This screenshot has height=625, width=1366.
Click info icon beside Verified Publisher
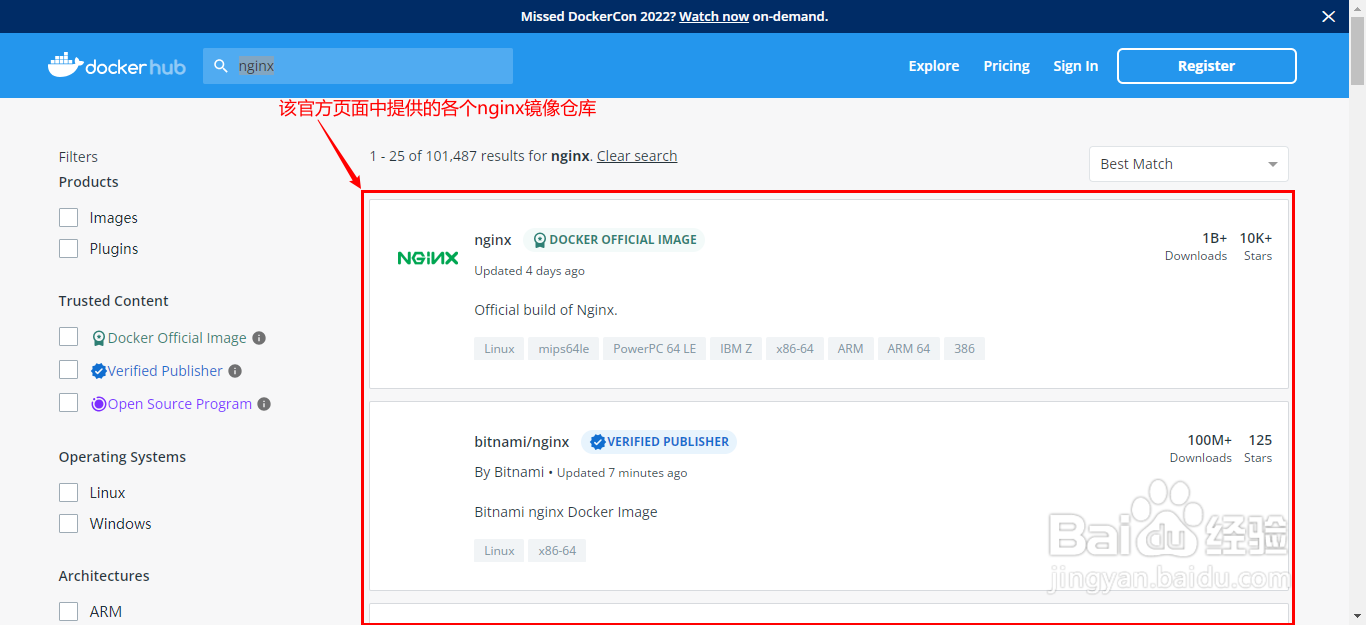(235, 371)
